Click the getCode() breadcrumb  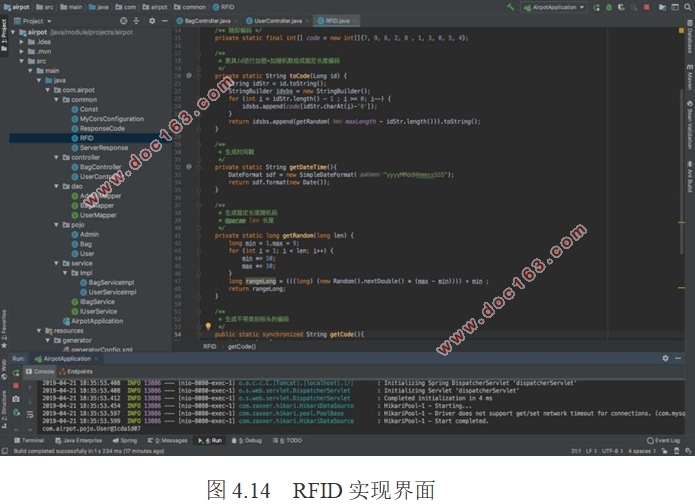point(242,347)
